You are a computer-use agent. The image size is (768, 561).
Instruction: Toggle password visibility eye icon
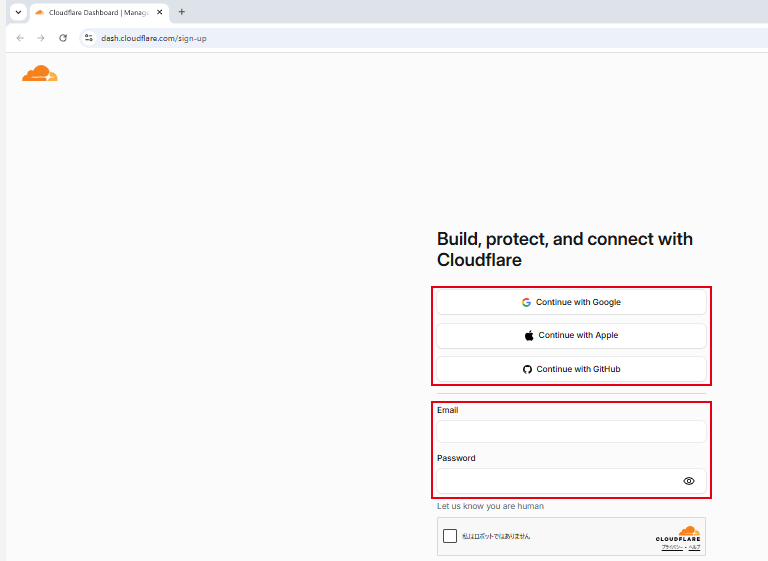pyautogui.click(x=689, y=481)
